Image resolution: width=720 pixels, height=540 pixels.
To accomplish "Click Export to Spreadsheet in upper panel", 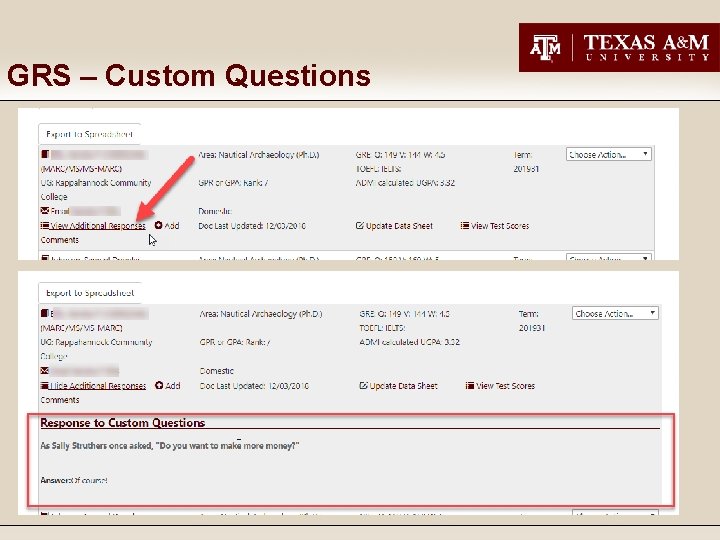I will click(90, 134).
